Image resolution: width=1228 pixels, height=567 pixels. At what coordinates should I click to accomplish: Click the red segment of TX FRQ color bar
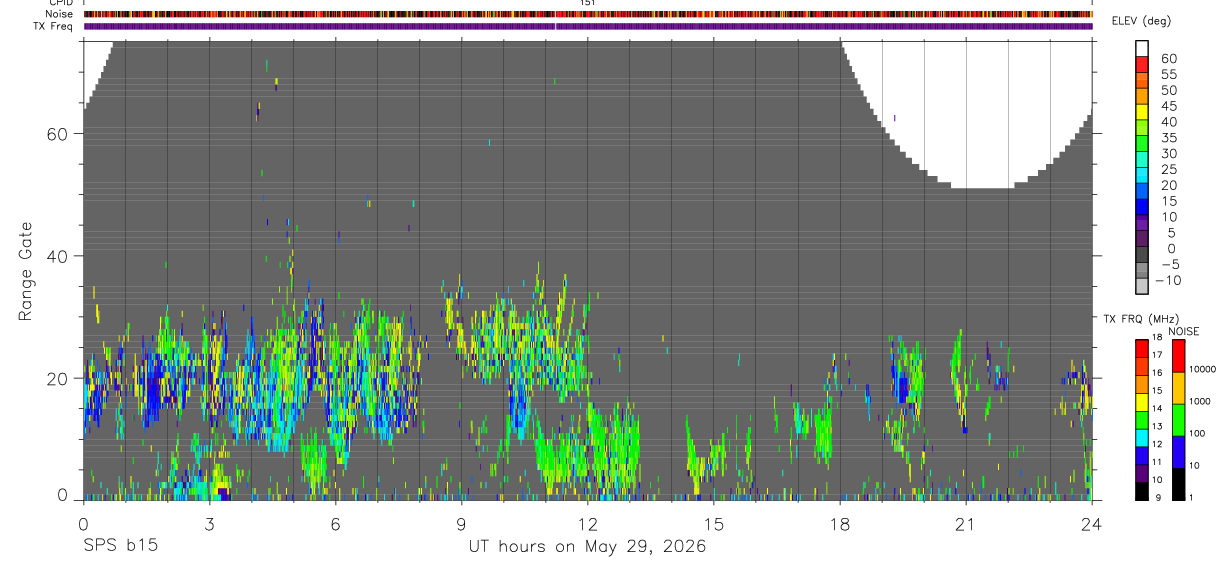pyautogui.click(x=1142, y=349)
